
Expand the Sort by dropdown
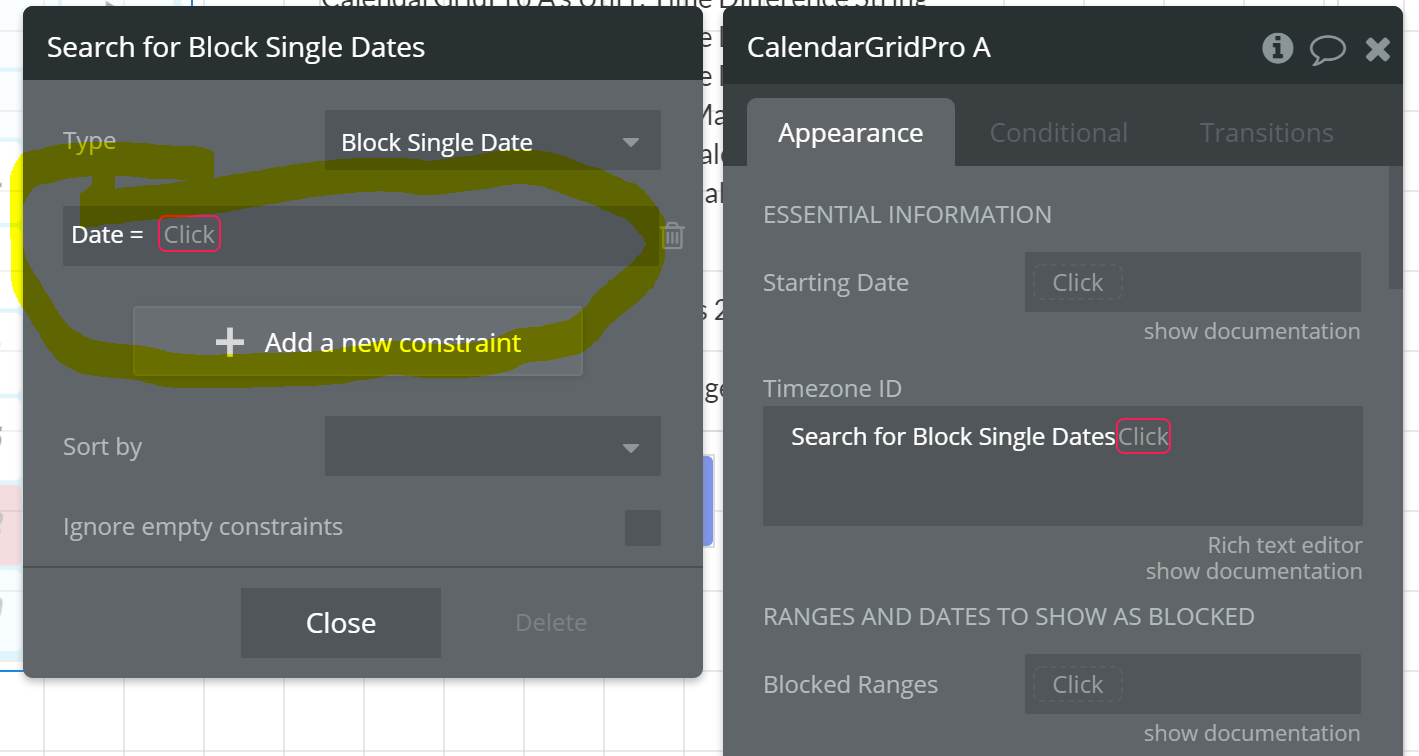click(x=492, y=447)
